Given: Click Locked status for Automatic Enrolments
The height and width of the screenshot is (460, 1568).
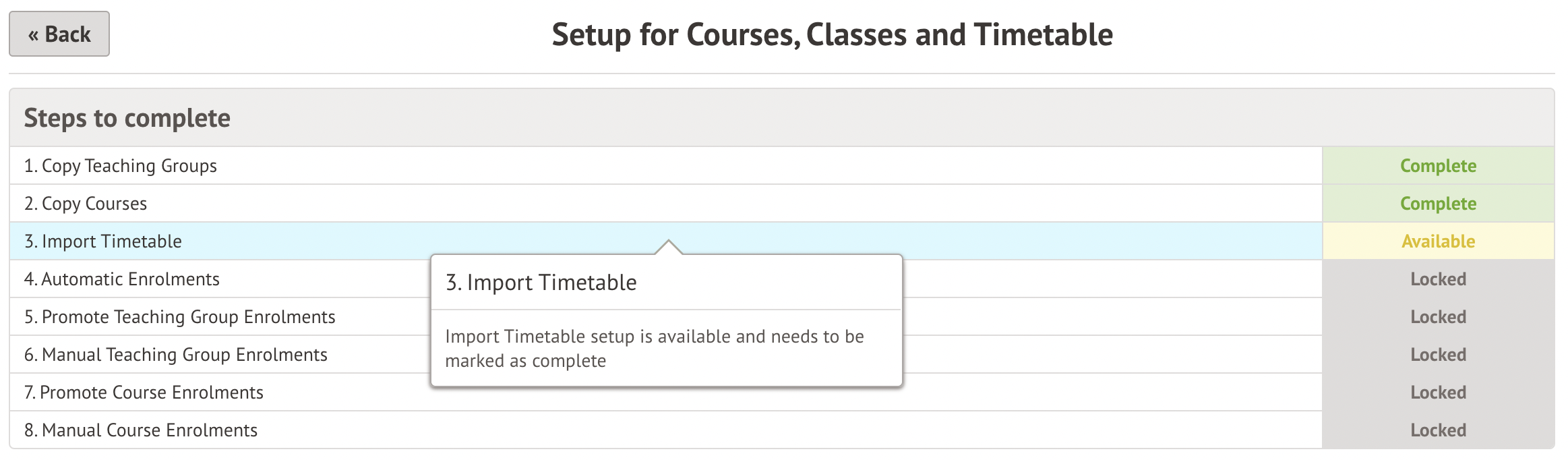Looking at the screenshot, I should pos(1438,279).
